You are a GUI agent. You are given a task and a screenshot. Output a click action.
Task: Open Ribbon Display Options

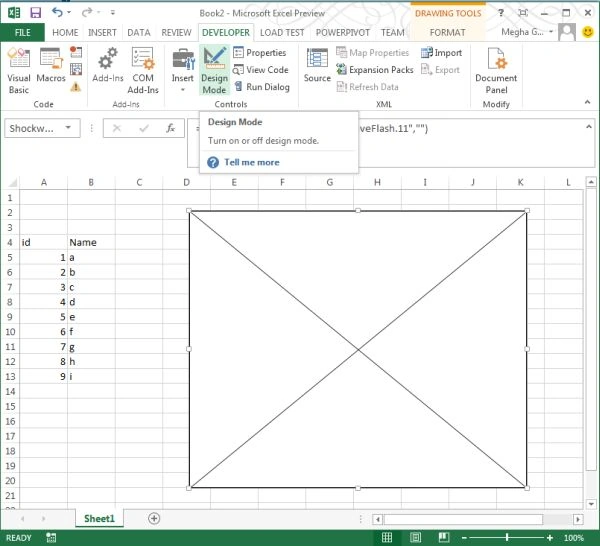[x=523, y=13]
